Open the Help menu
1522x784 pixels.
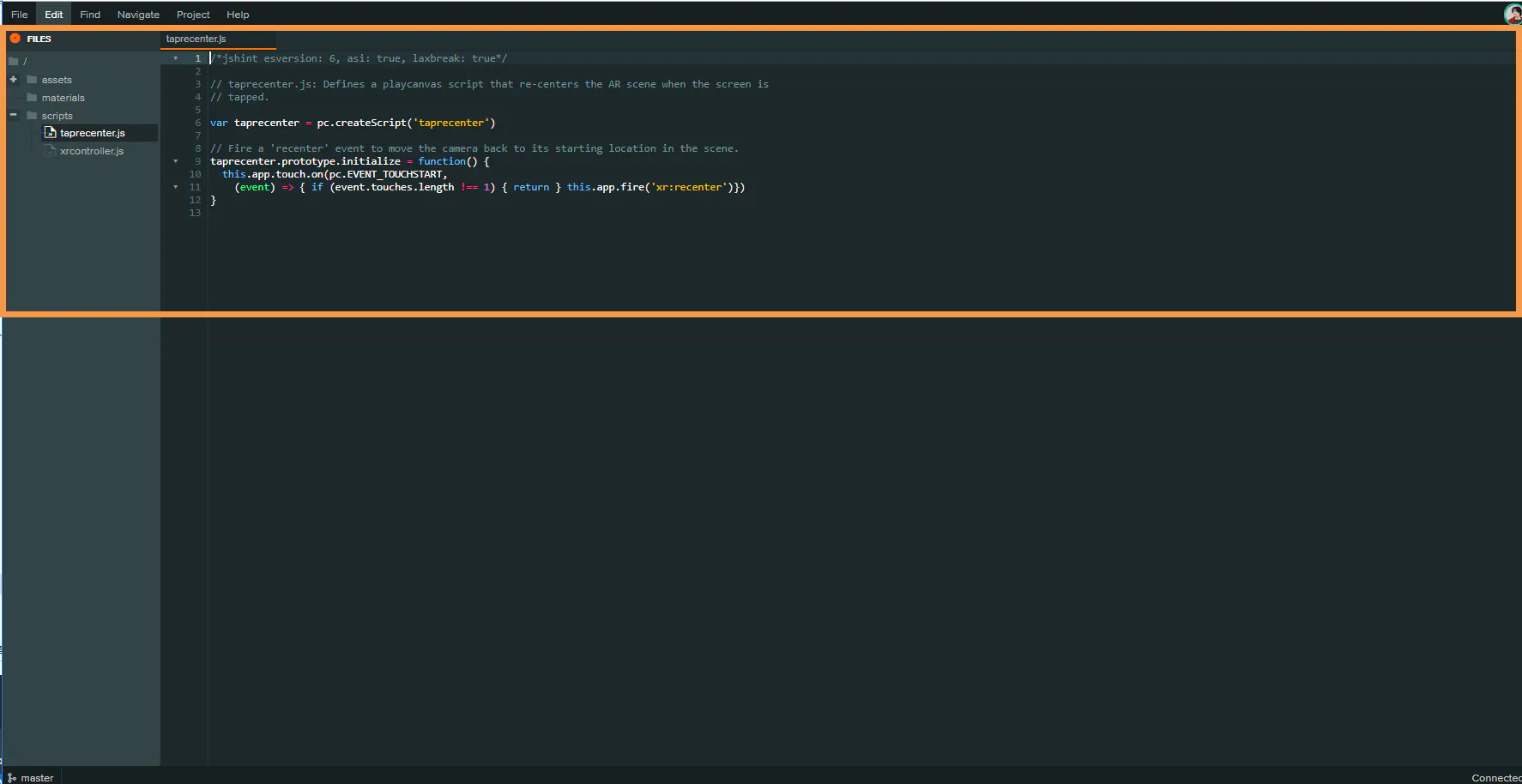tap(238, 15)
